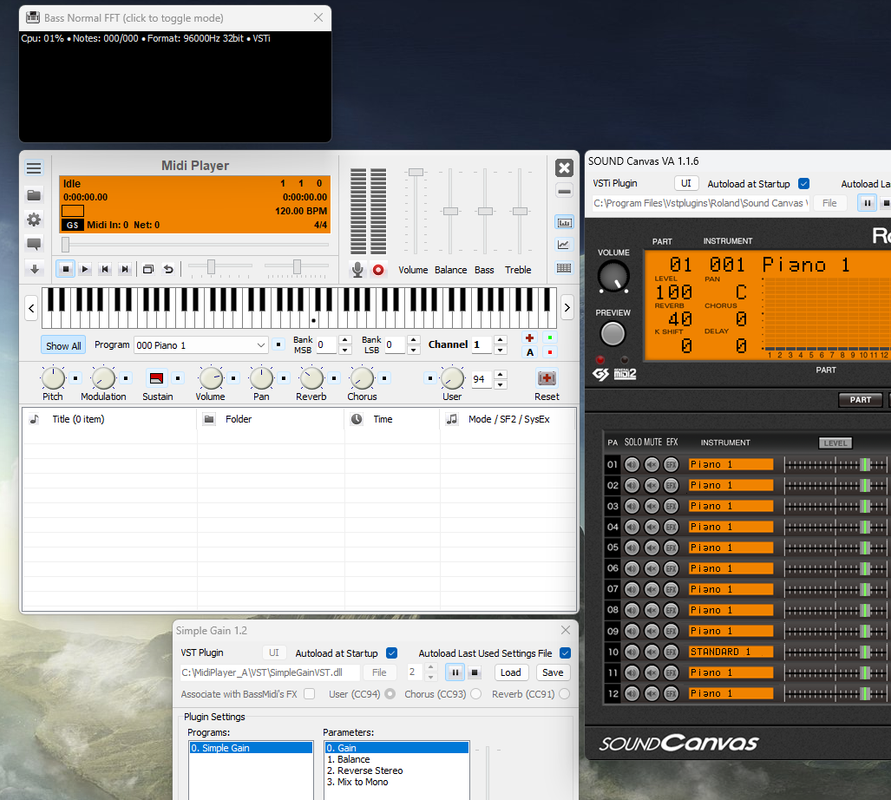The width and height of the screenshot is (891, 800).
Task: Stop playback in Midi Player
Action: pos(65,269)
